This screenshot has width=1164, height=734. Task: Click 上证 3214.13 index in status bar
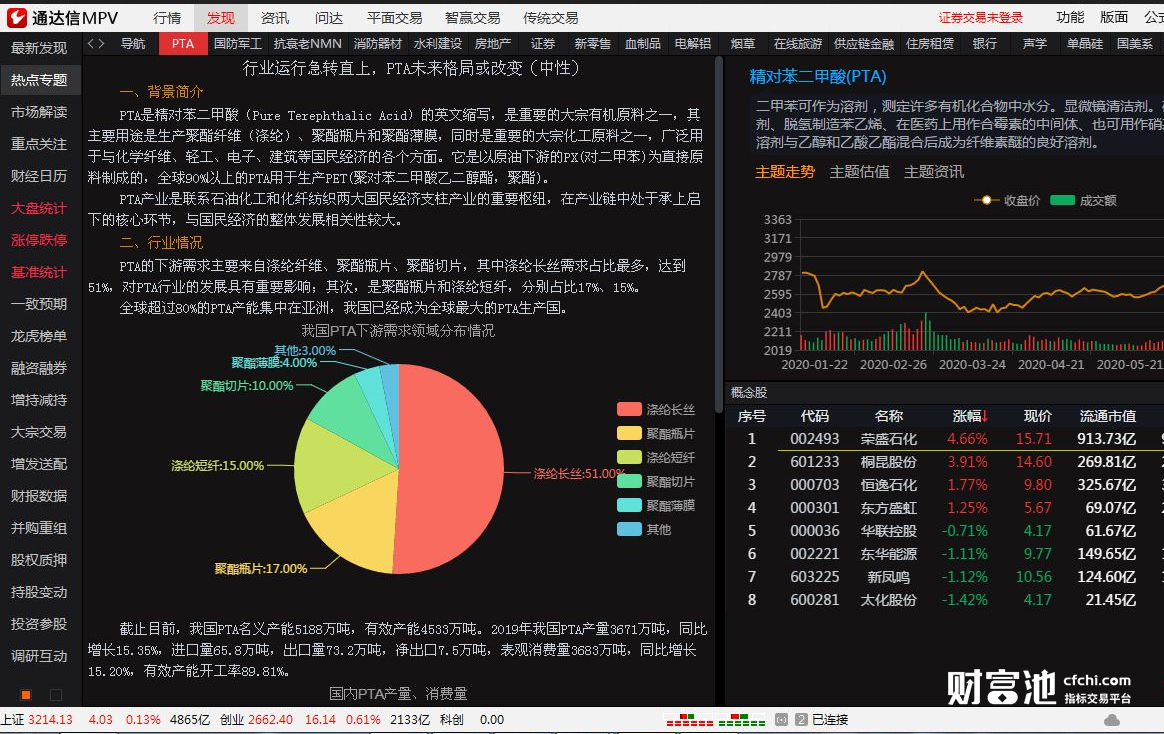[36, 720]
